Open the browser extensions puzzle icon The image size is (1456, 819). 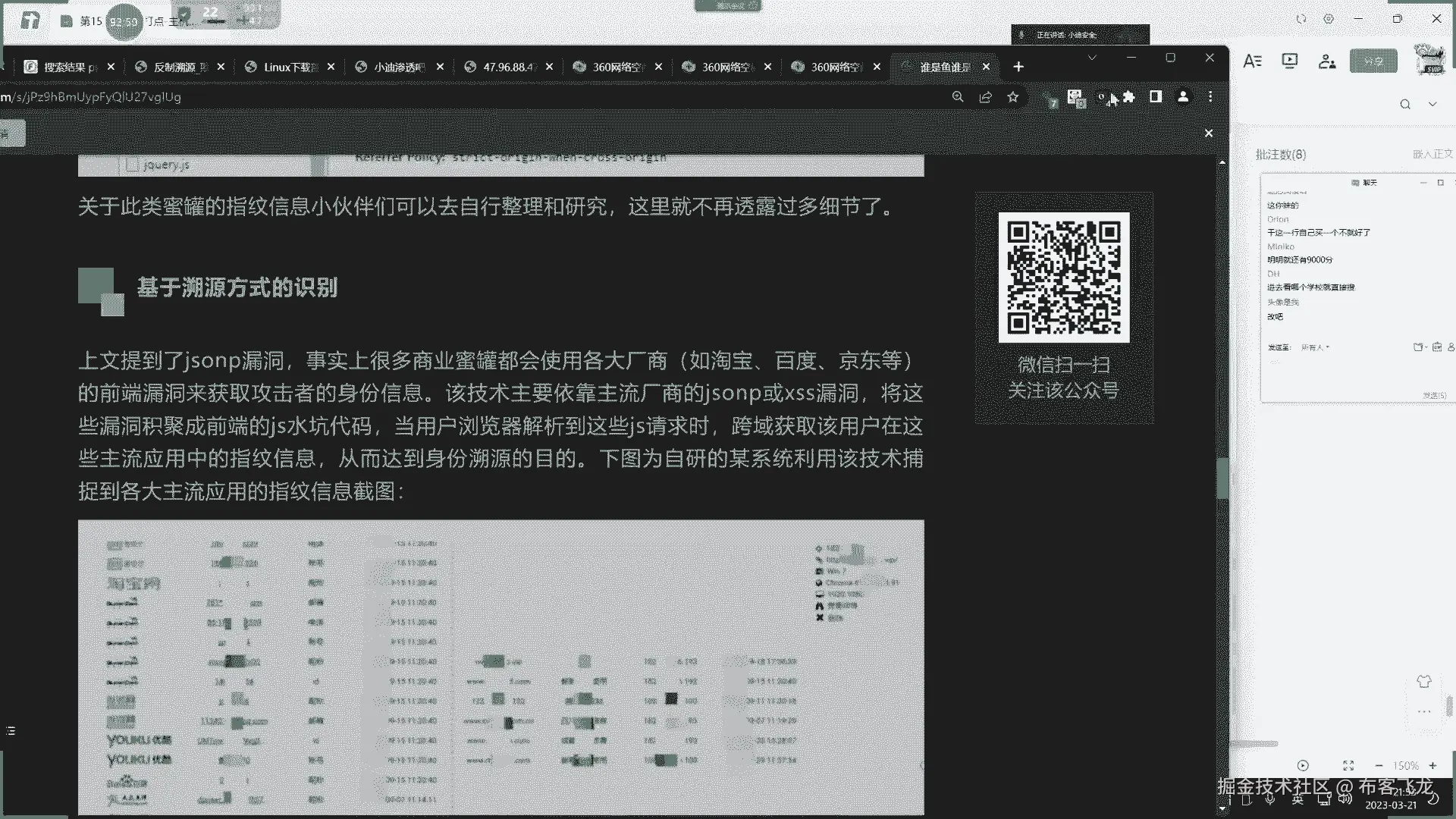point(1129,97)
